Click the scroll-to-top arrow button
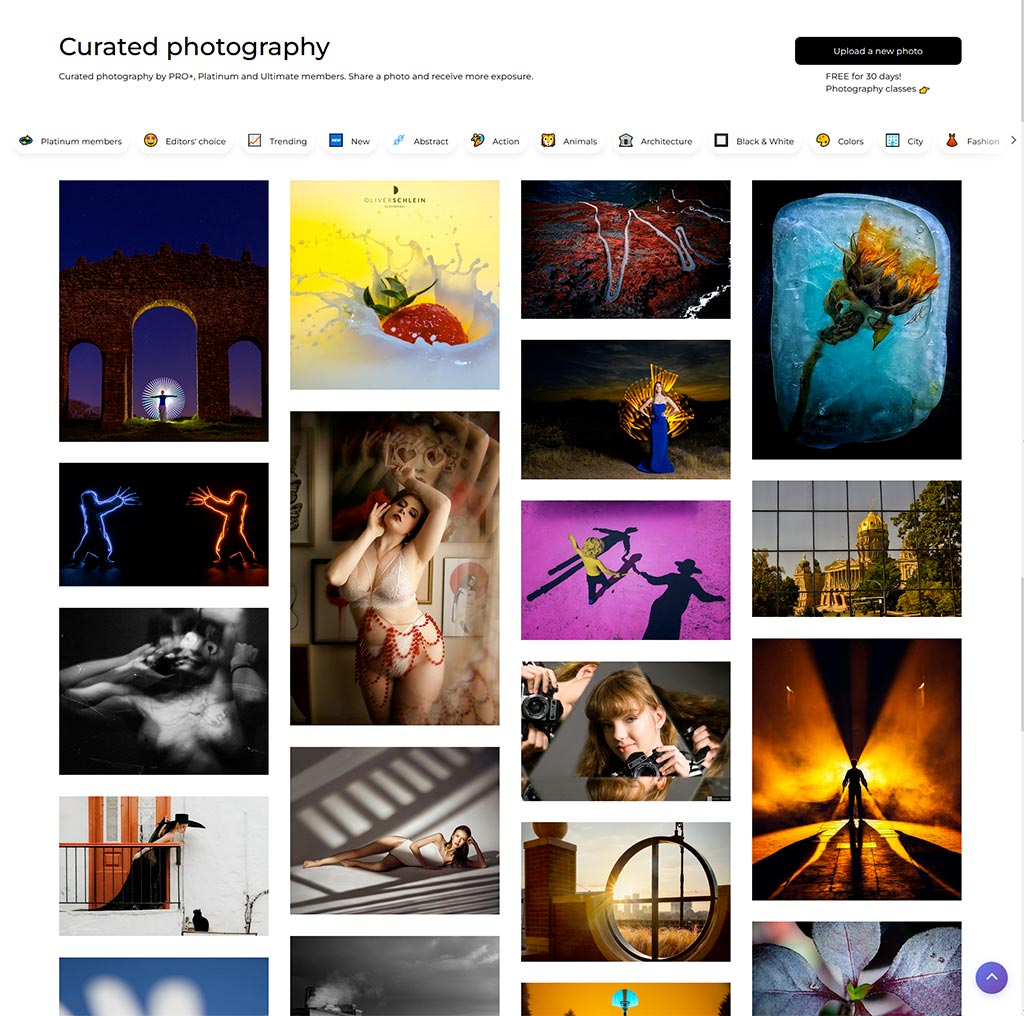This screenshot has width=1024, height=1016. pos(991,977)
